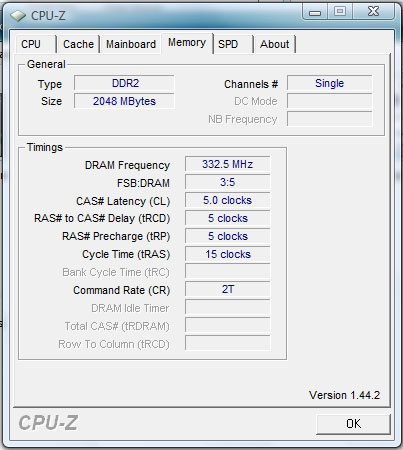Close the CPU-Z window
The image size is (403, 450).
pyautogui.click(x=373, y=12)
